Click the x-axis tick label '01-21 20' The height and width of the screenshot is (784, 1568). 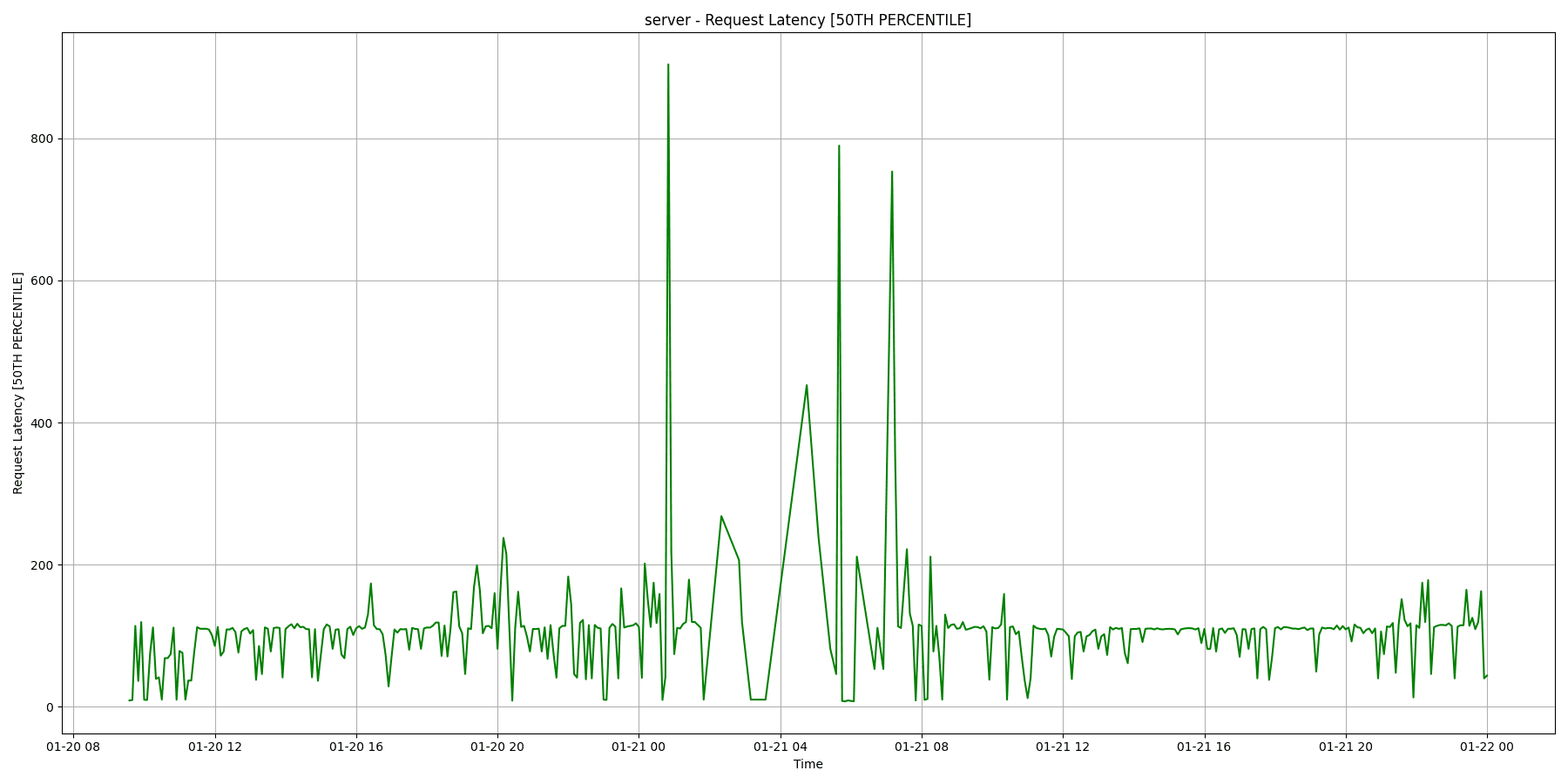click(x=1346, y=747)
